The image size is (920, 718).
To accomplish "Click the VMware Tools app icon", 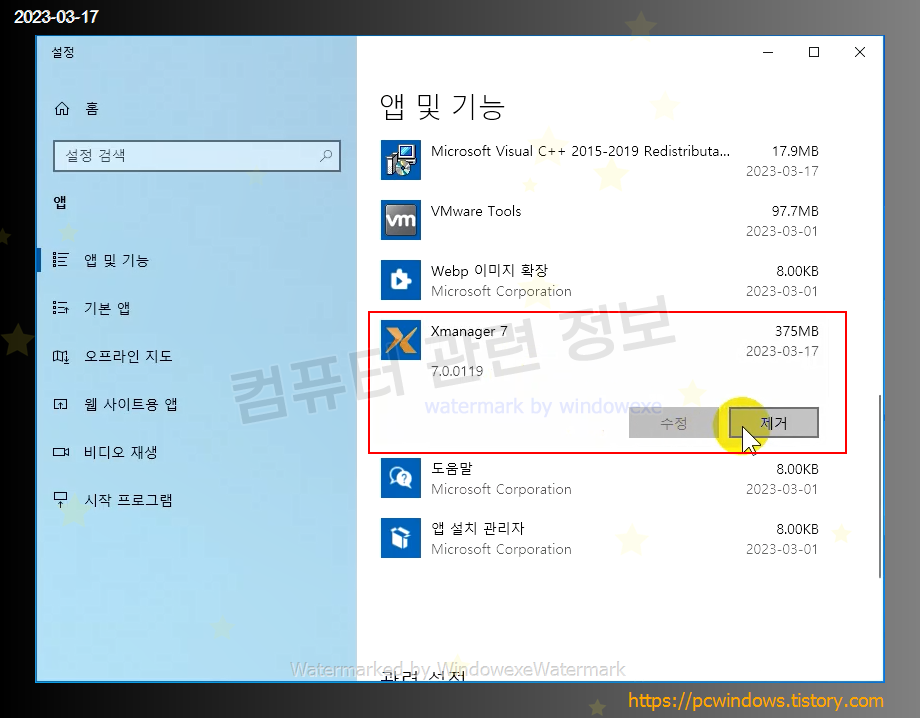I will pyautogui.click(x=401, y=220).
